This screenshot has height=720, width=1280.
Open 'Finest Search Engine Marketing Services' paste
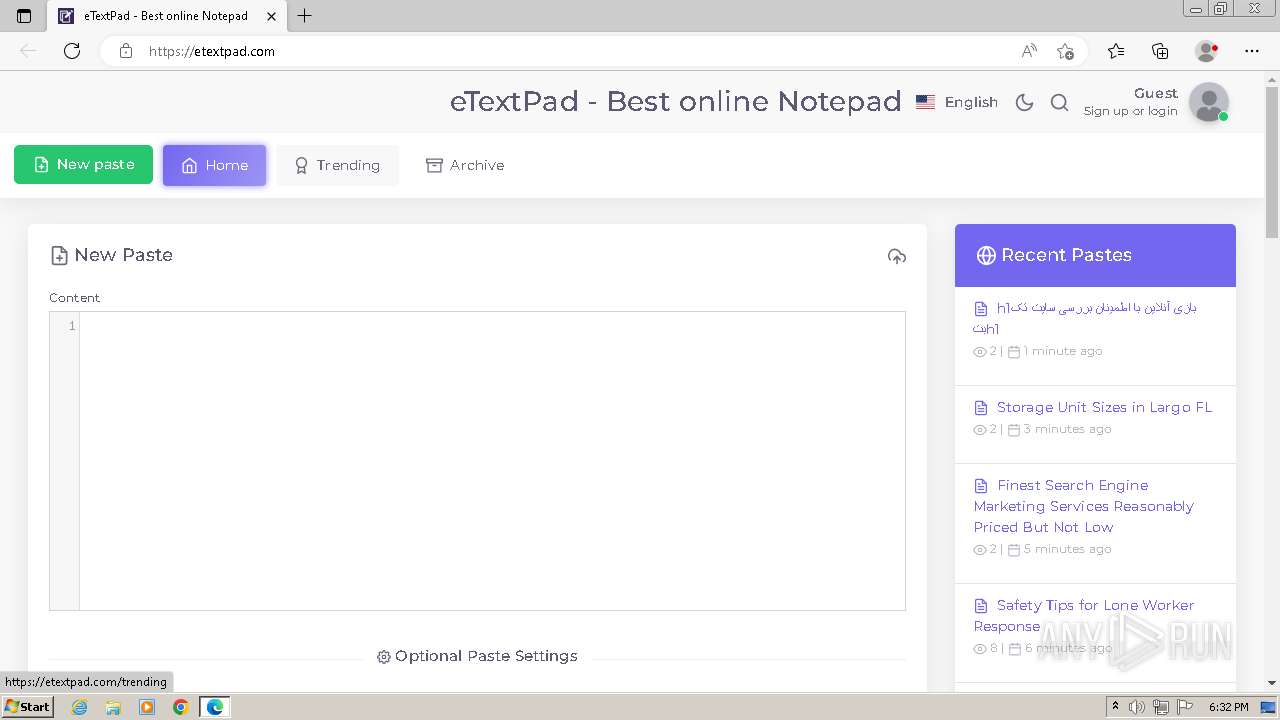[x=1084, y=506]
